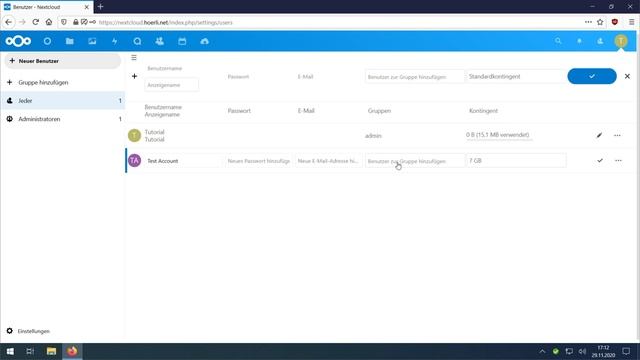Reload the page with browser refresh
Screen dimensions: 640x360
(x=36, y=22)
